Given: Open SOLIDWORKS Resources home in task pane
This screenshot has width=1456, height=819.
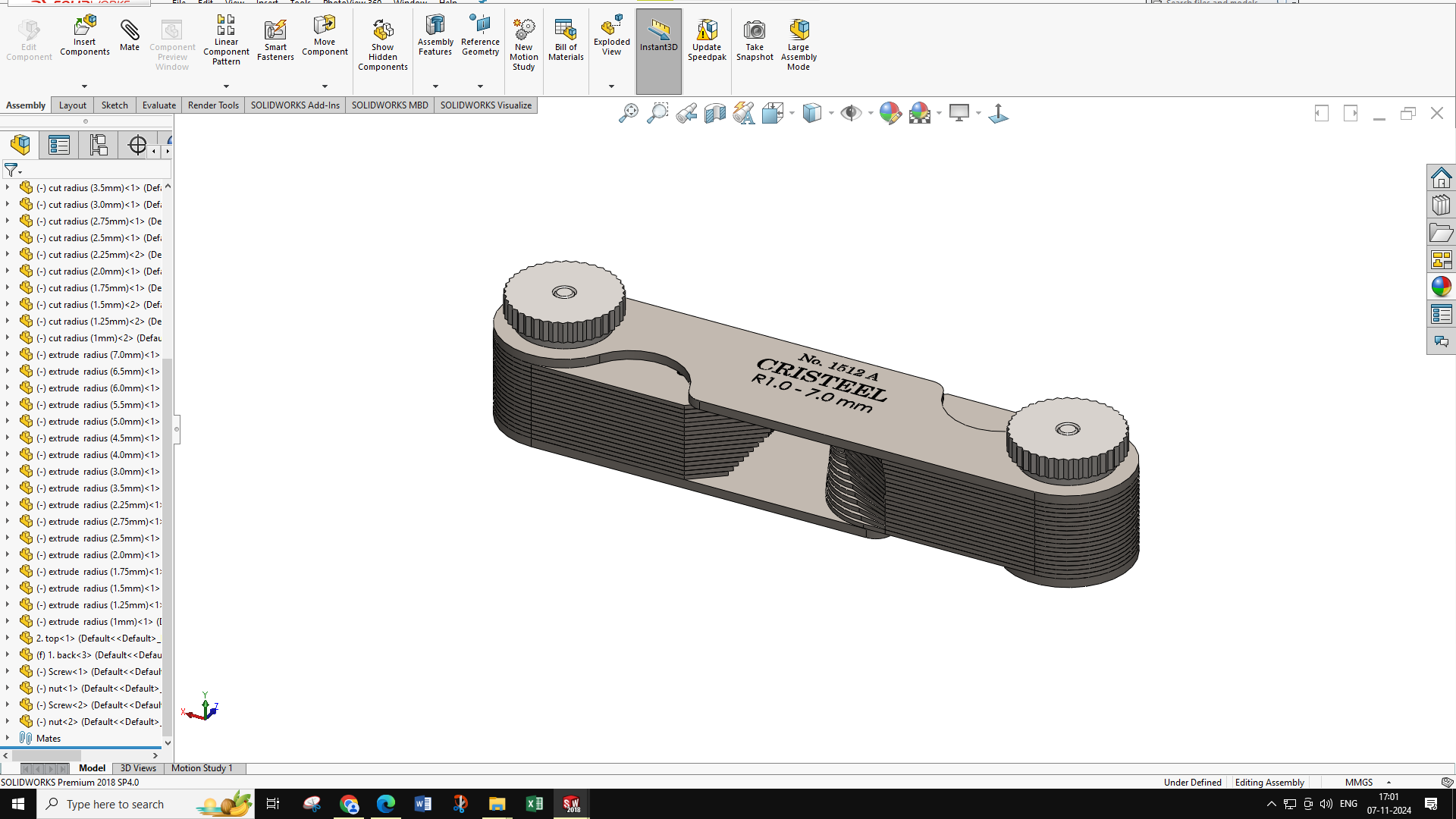Looking at the screenshot, I should (1441, 178).
